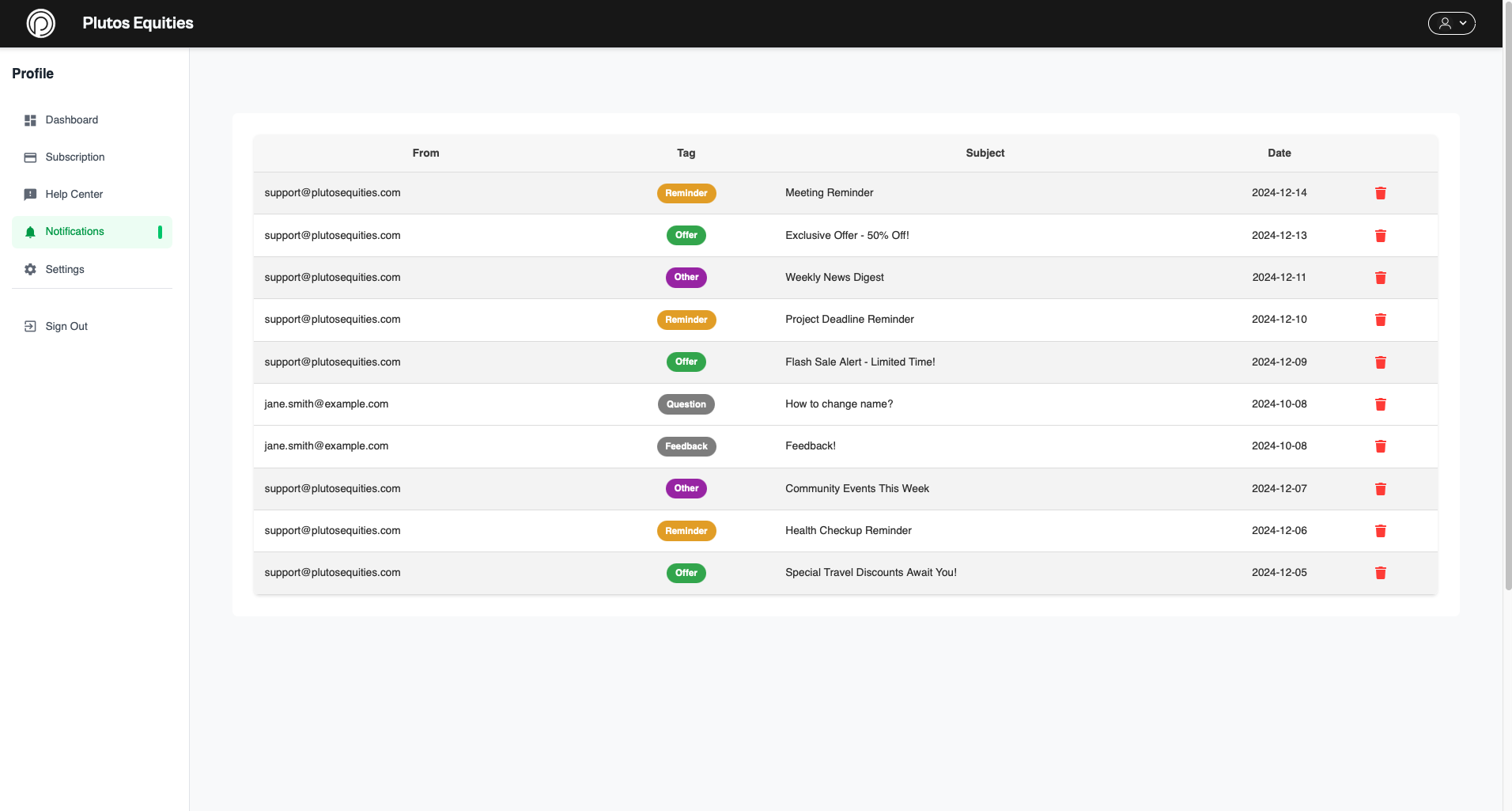Click the Plutos Equities logo
Screen dimensions: 1512x811
pyautogui.click(x=40, y=23)
